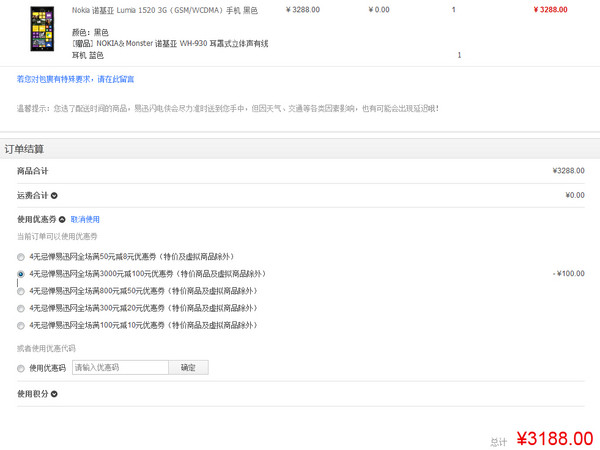Click the coupon discount value -¥100.00
The image size is (600, 450).
coord(569,274)
